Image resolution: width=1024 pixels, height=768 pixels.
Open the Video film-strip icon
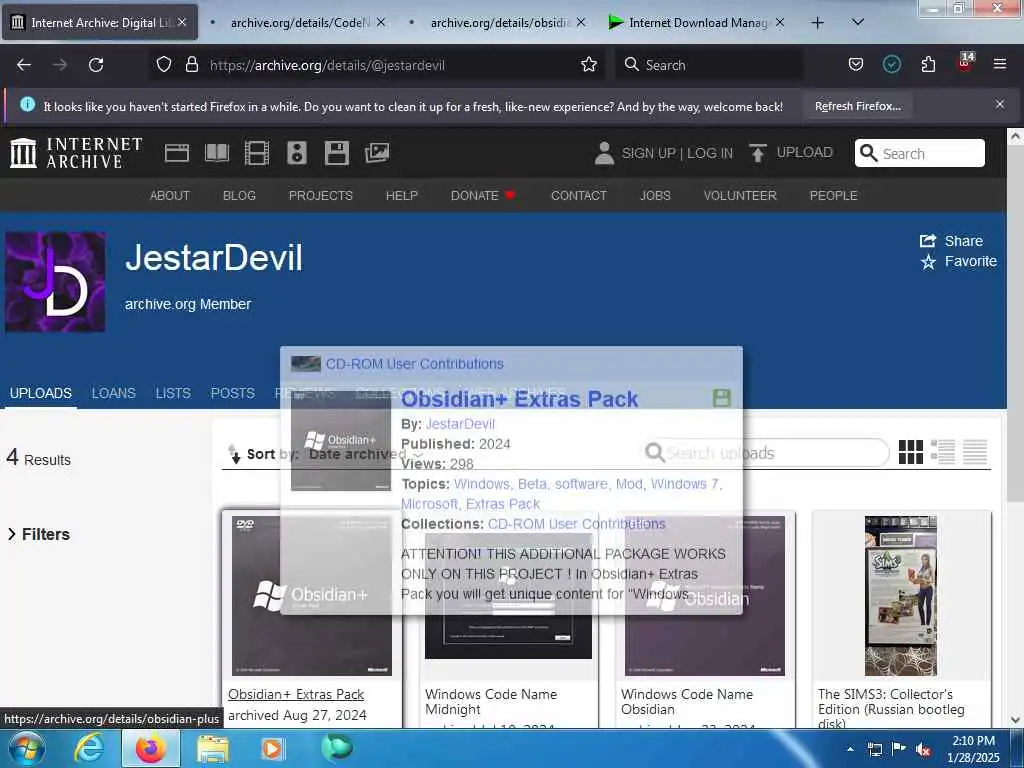tap(257, 153)
